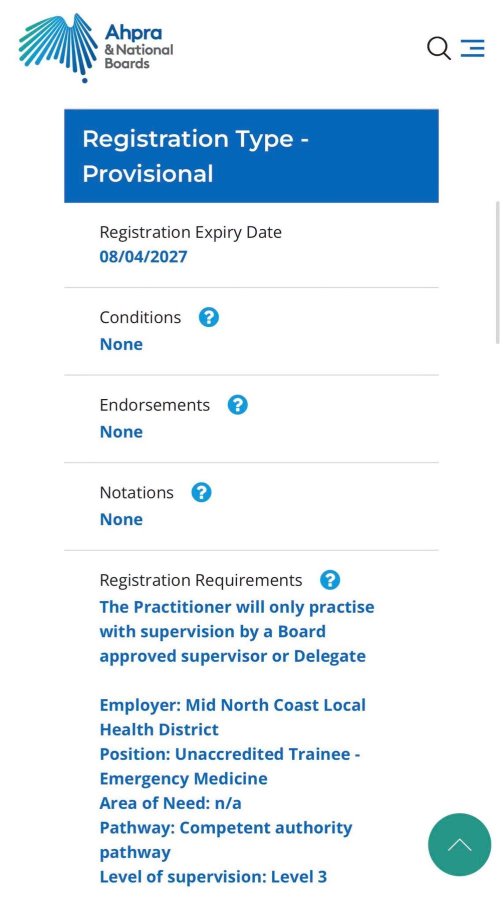
Task: Click the Pathway: Competent authority line
Action: [226, 840]
